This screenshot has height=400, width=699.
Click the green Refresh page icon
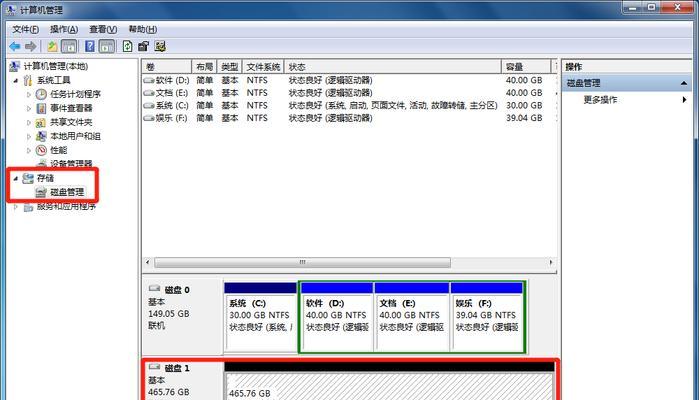127,46
